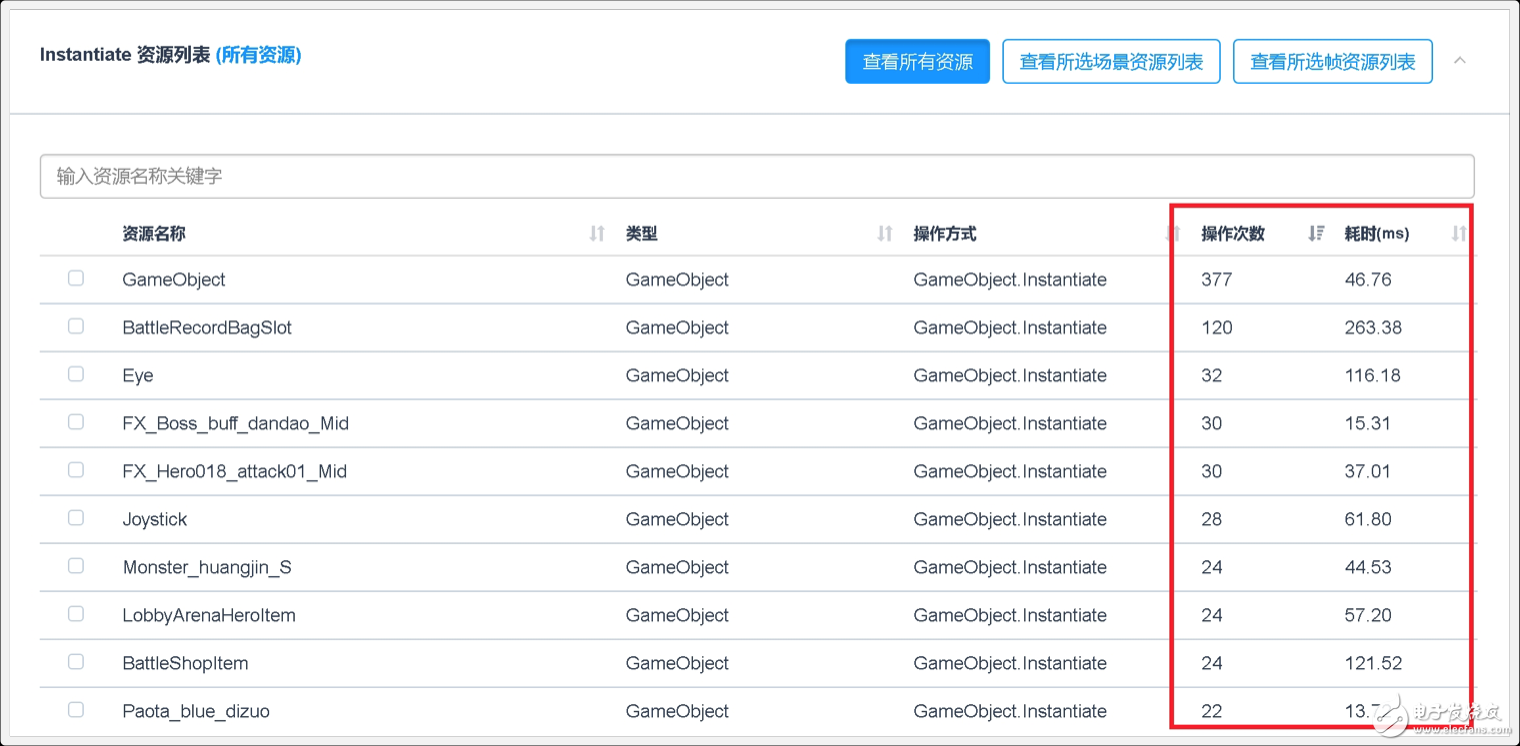The width and height of the screenshot is (1520, 746).
Task: Collapse the Instantiate resource list panel
Action: [x=1460, y=61]
